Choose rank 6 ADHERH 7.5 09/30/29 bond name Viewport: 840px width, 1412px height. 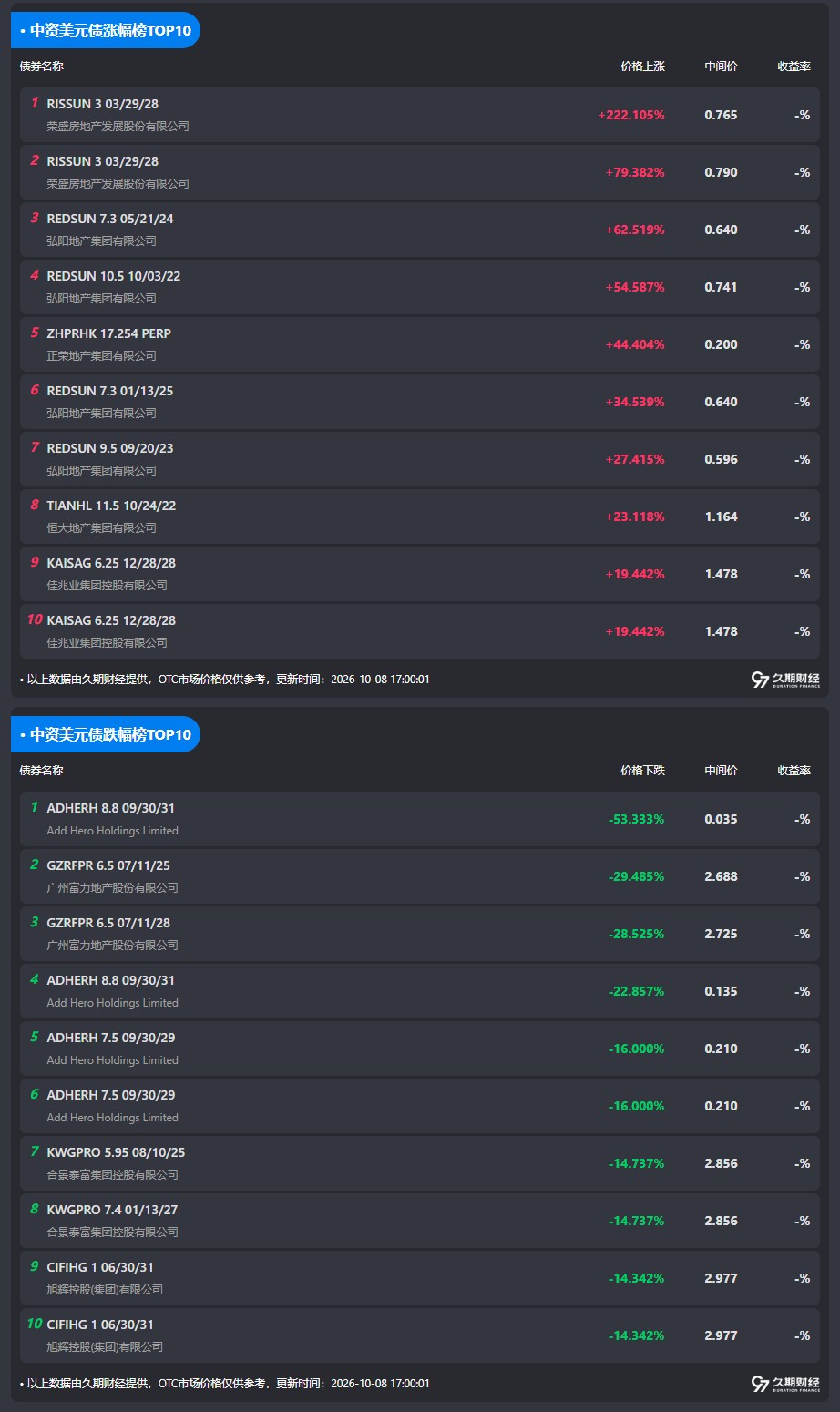tap(111, 1095)
